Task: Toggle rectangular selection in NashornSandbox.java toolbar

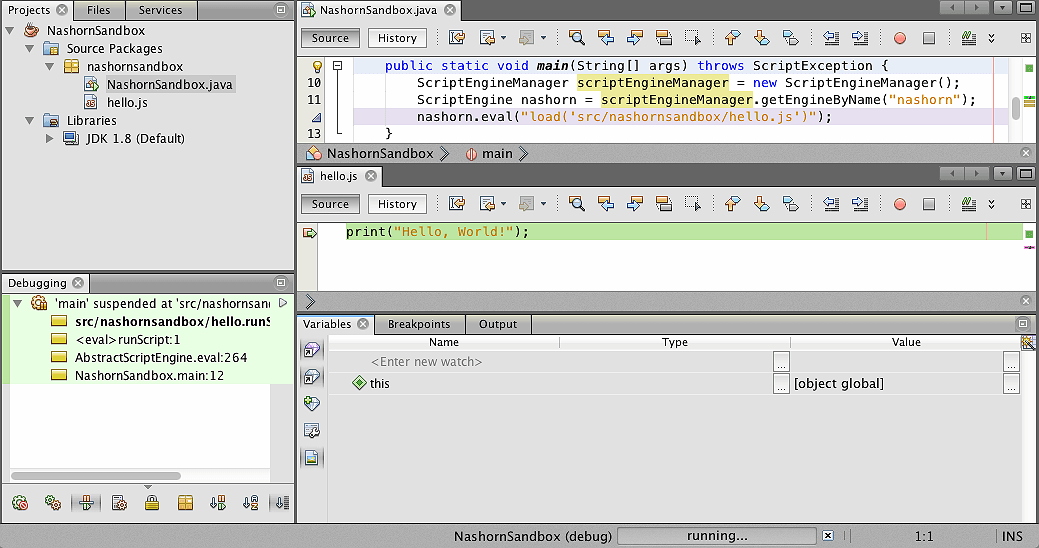Action: [x=693, y=38]
